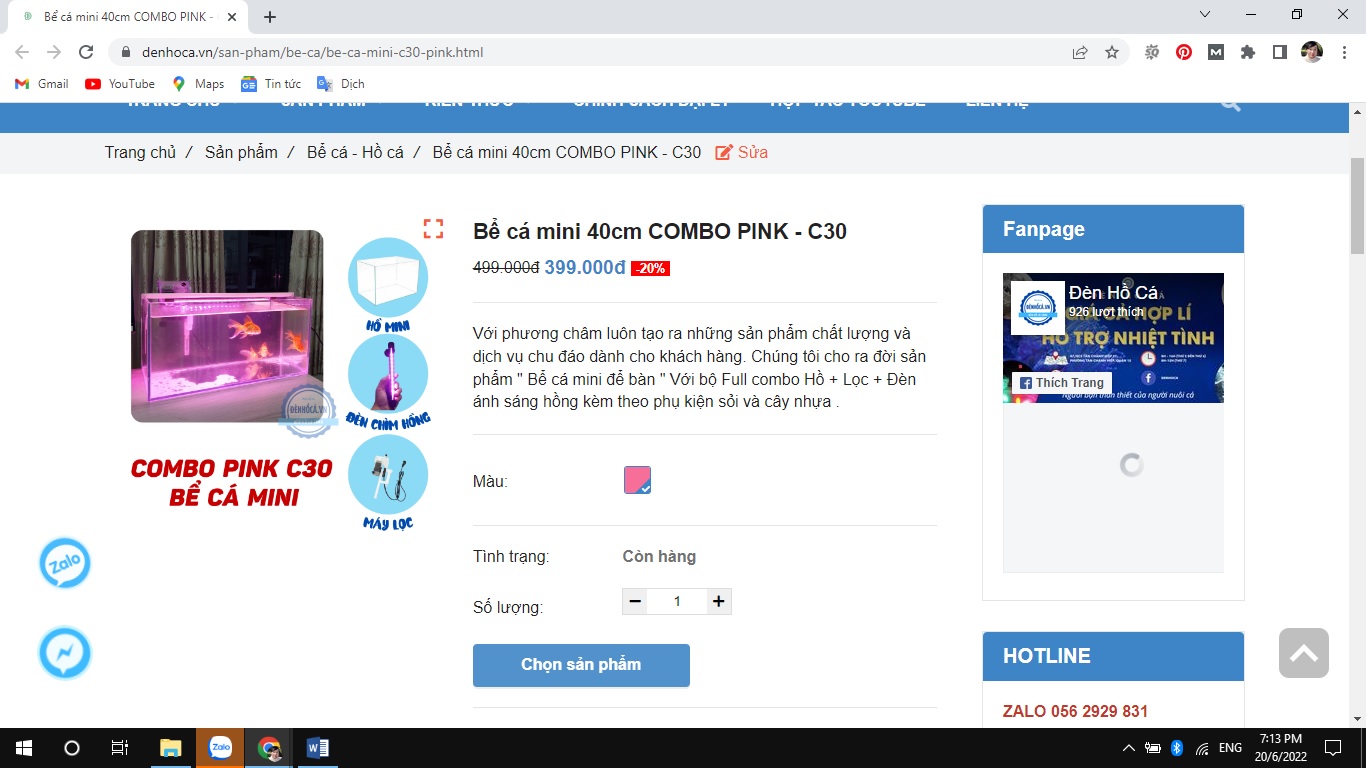The image size is (1366, 768).
Task: Go to Bể cá - Hồ cá breadcrumb
Action: click(355, 152)
